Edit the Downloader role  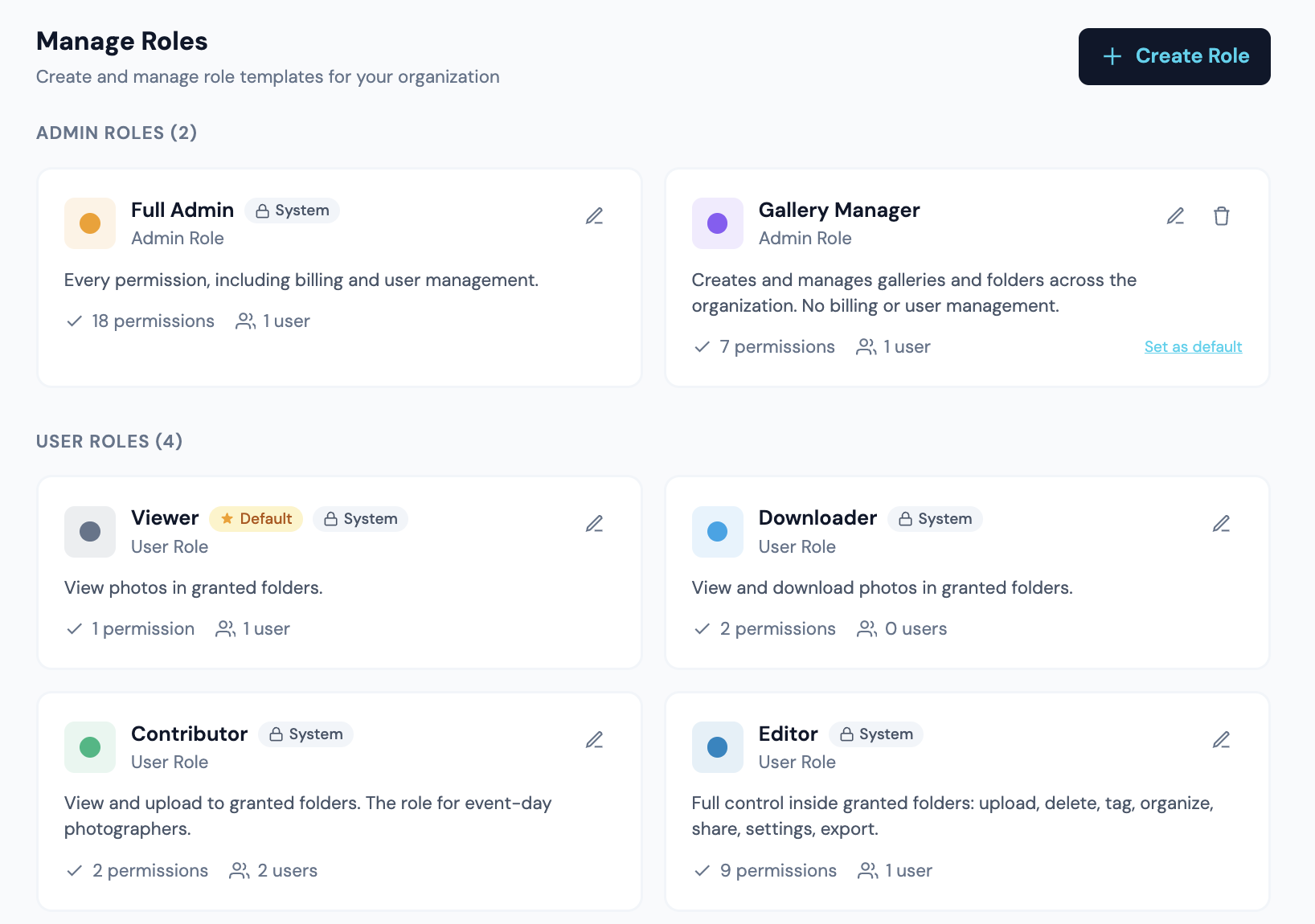tap(1221, 524)
